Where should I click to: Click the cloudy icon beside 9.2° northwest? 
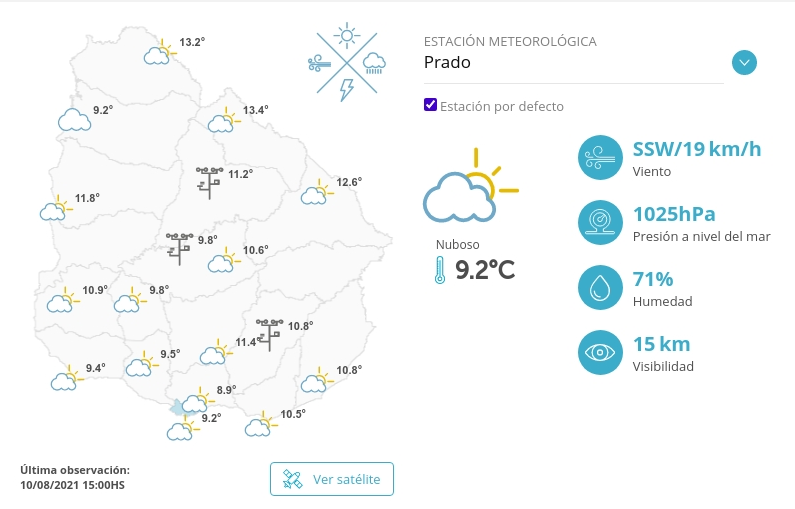coord(74,121)
